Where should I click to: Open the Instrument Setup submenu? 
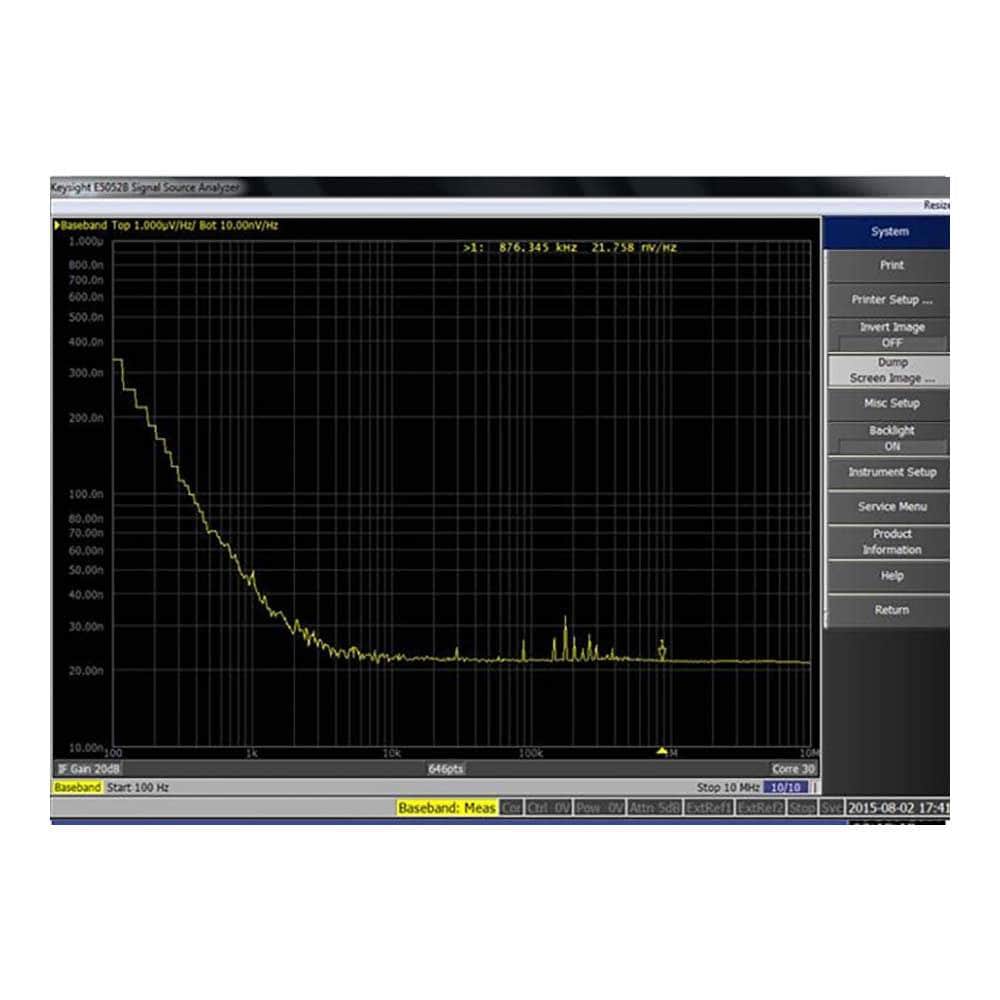click(x=891, y=472)
